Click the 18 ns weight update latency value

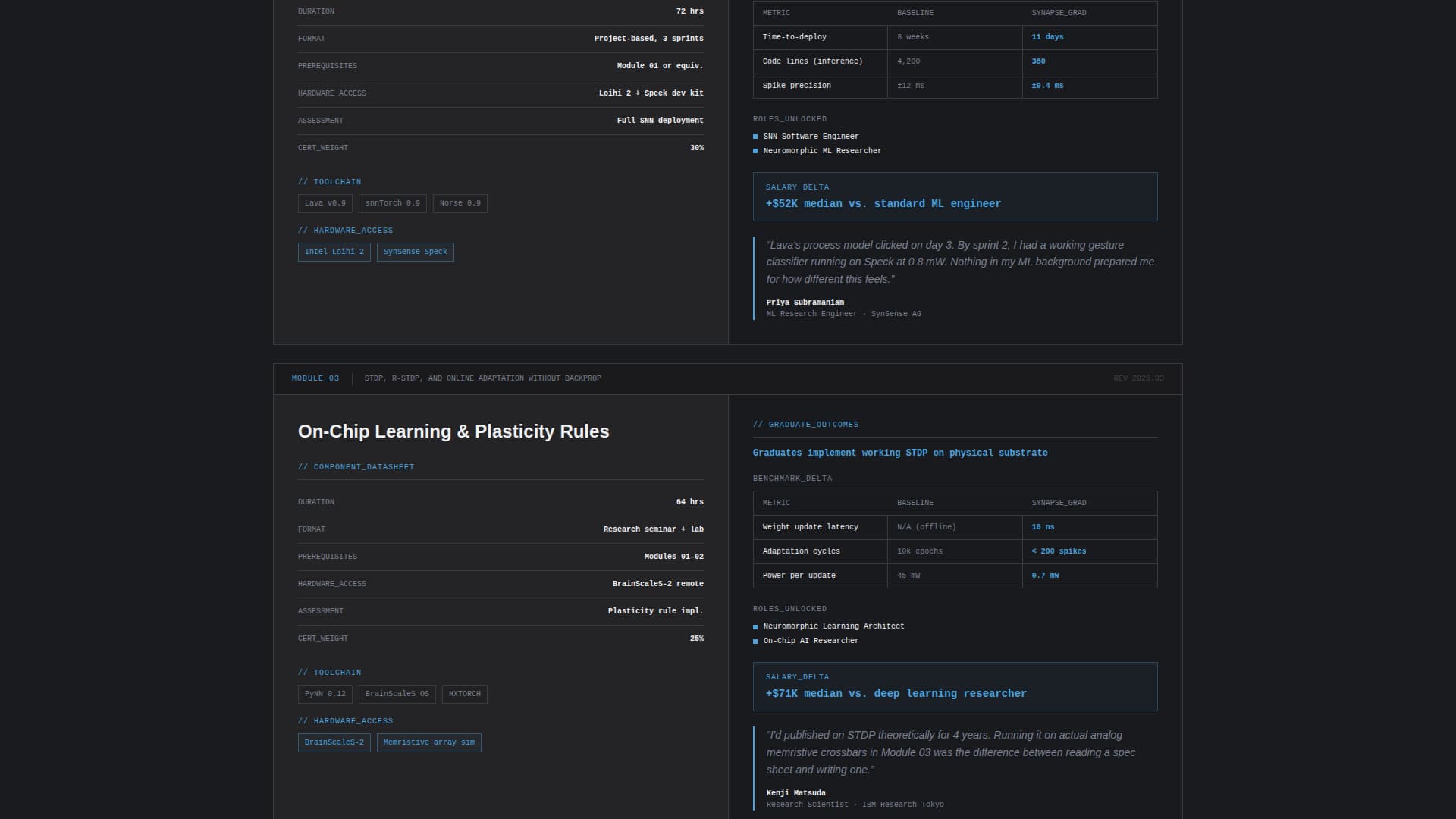[1043, 527]
